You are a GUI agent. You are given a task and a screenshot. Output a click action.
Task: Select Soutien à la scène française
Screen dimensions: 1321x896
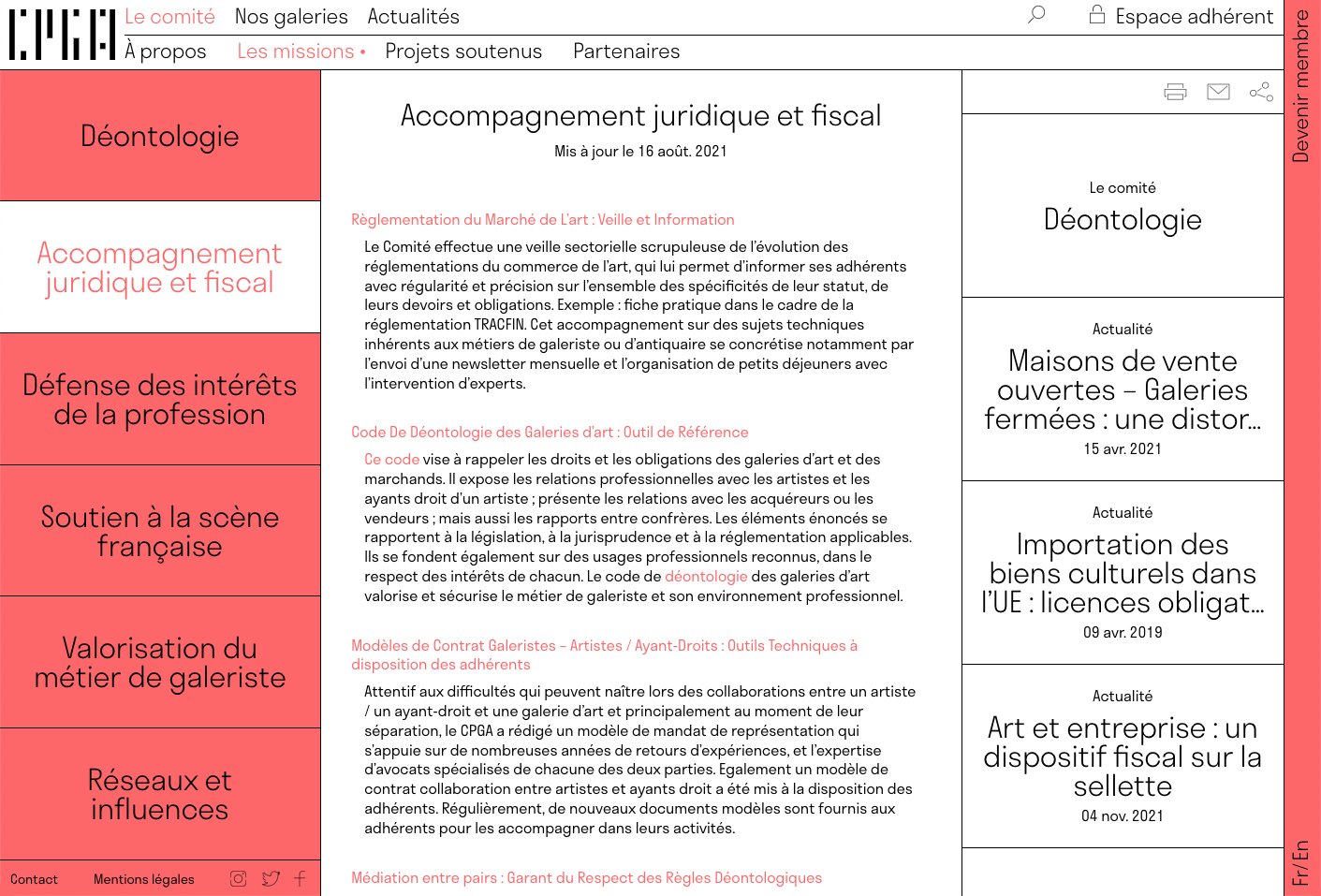click(160, 531)
